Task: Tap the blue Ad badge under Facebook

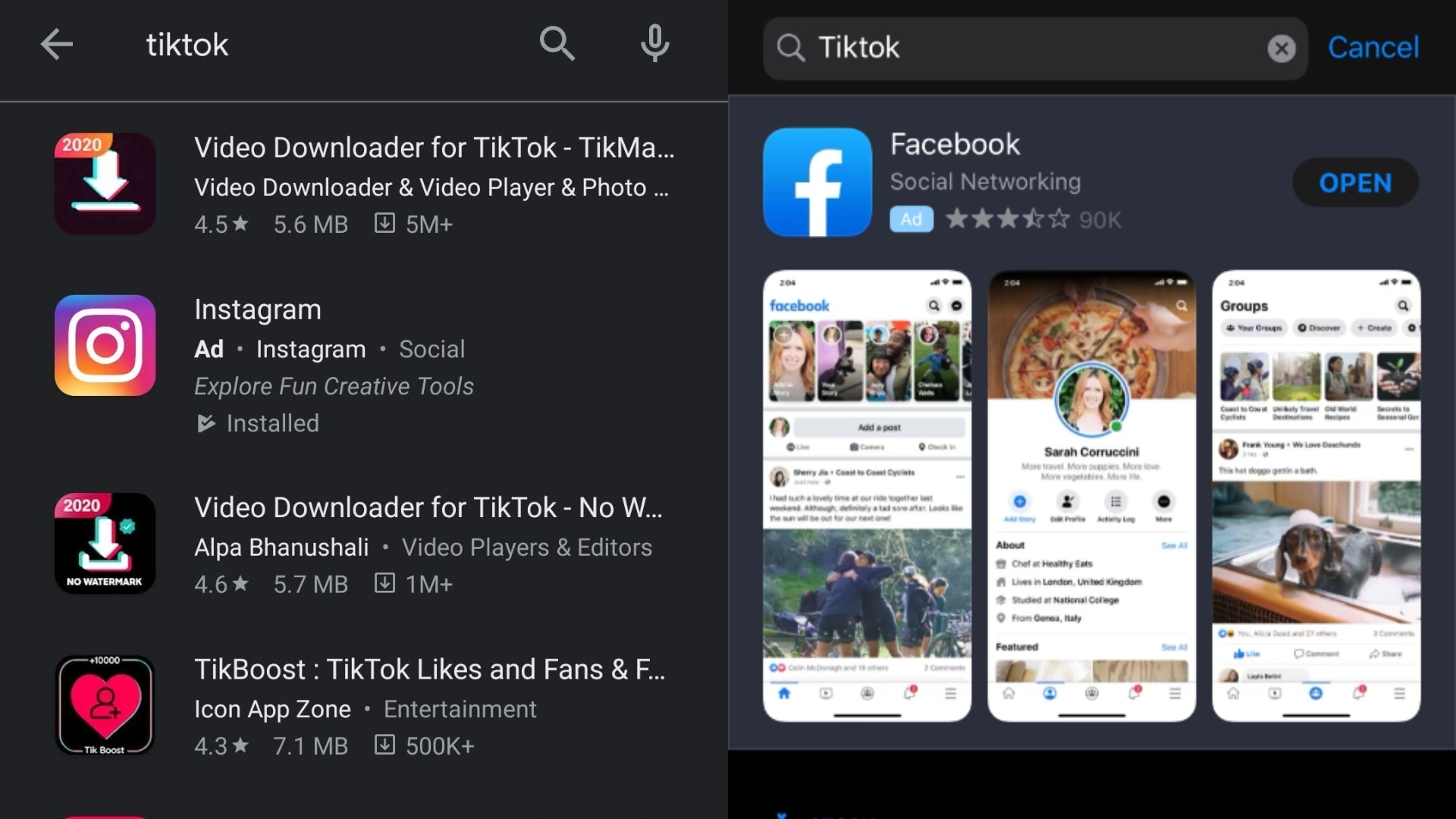Action: (x=911, y=219)
